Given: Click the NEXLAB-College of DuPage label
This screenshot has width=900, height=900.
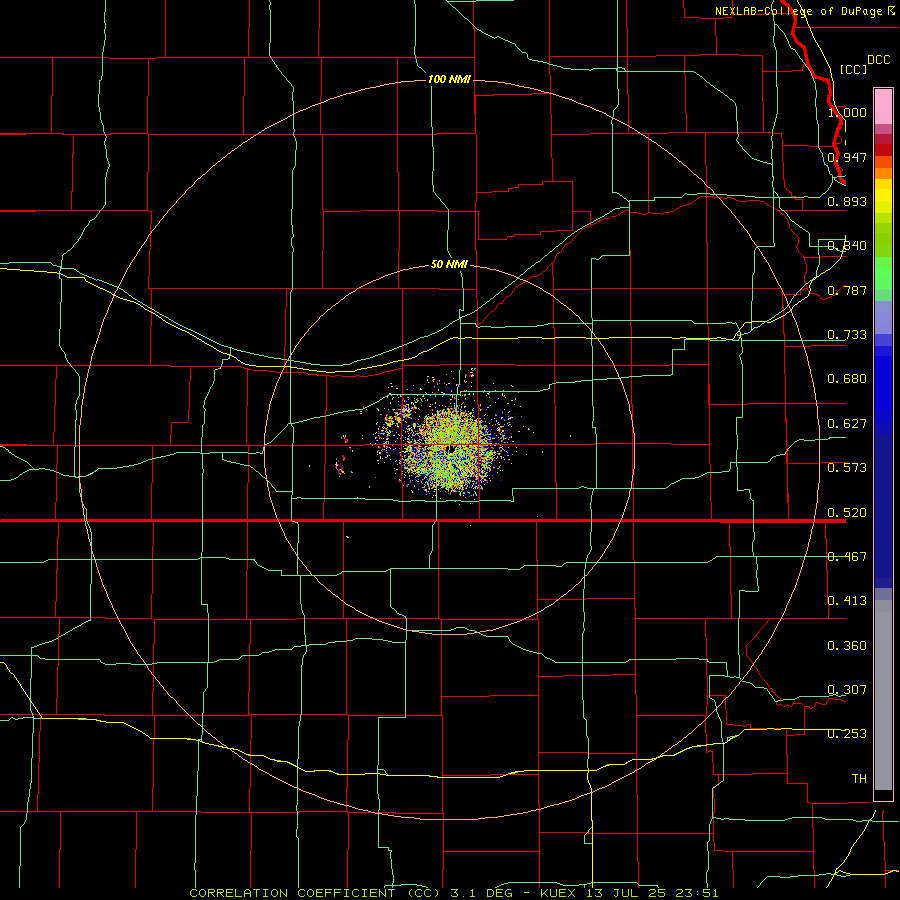Looking at the screenshot, I should click(805, 11).
